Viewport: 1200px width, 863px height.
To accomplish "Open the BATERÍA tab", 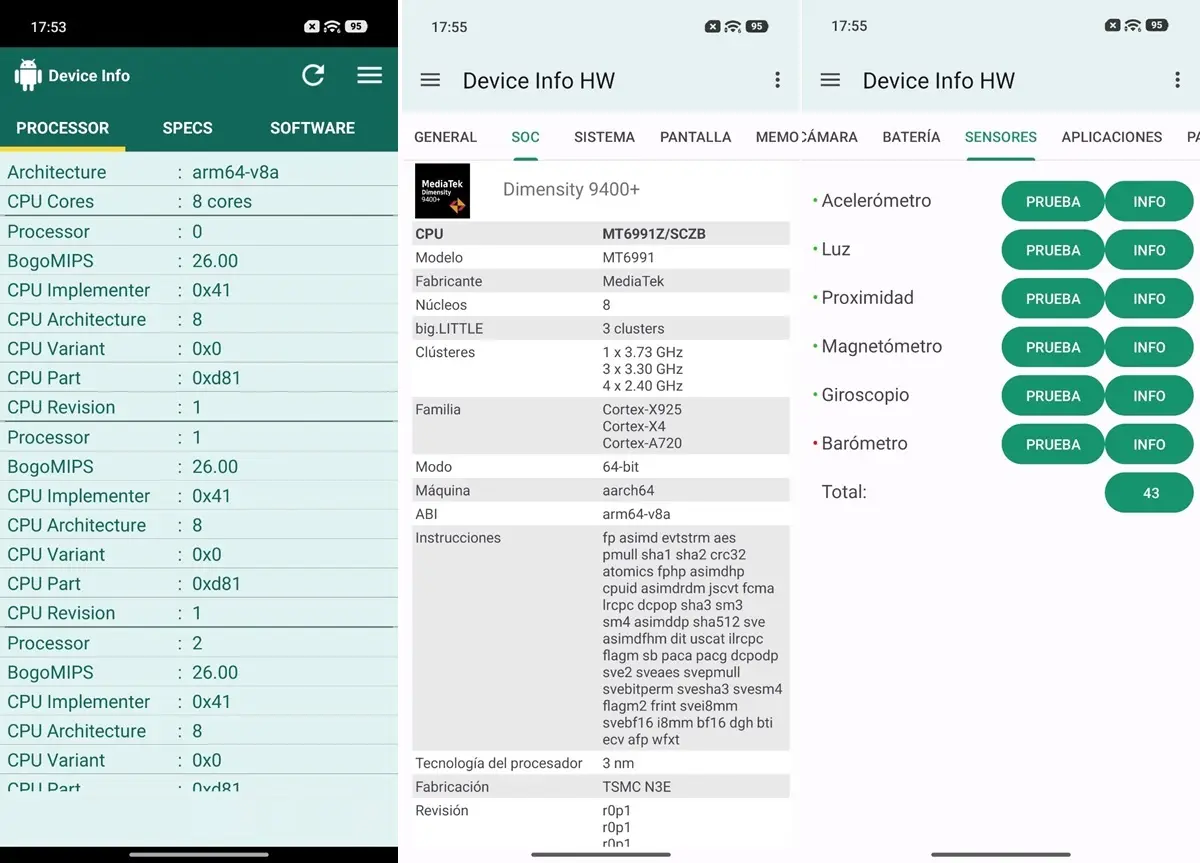I will click(x=911, y=137).
